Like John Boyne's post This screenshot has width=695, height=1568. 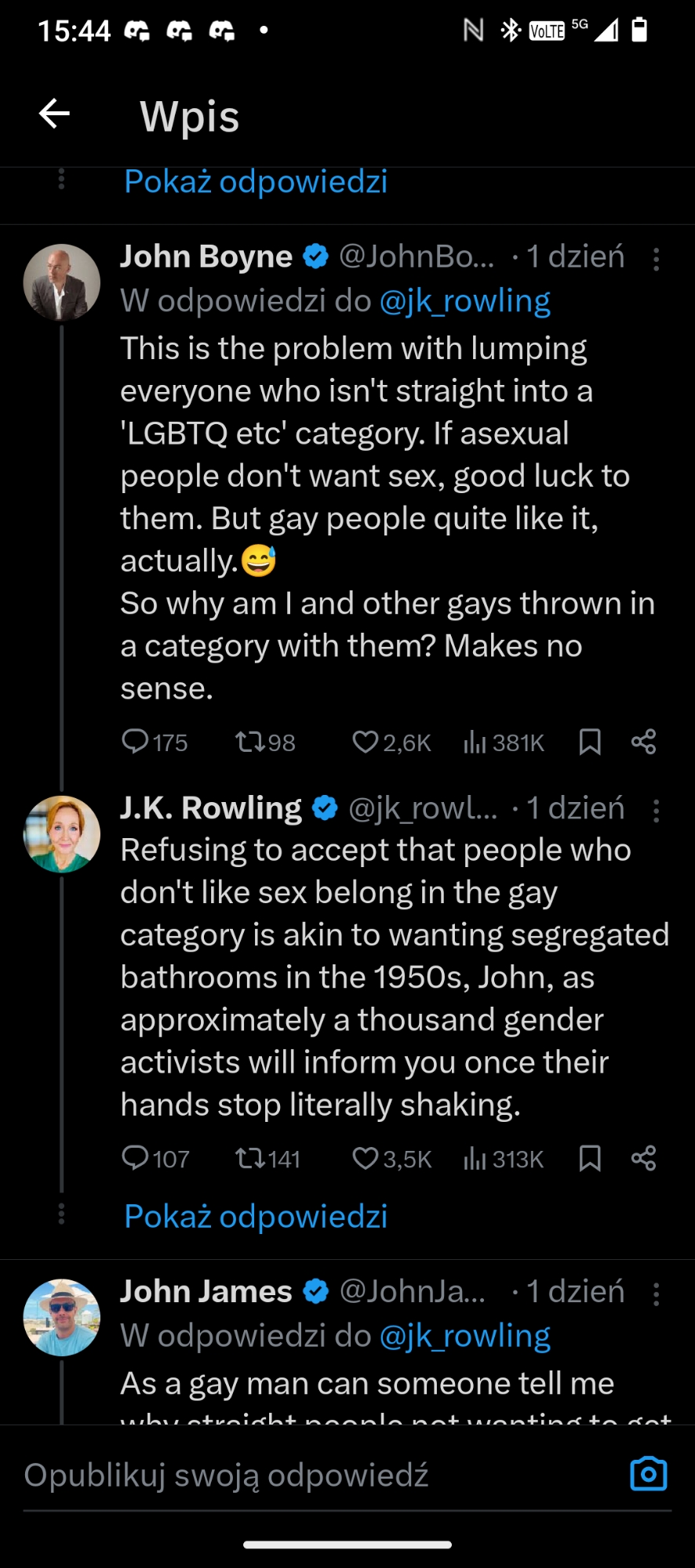(365, 742)
